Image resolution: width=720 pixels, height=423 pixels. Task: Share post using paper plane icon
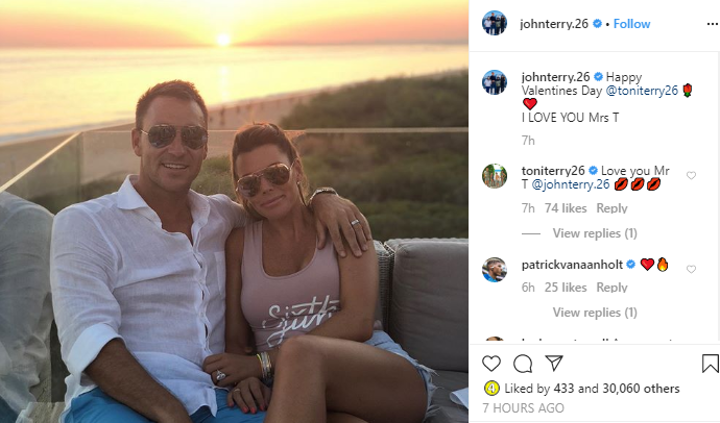click(554, 363)
